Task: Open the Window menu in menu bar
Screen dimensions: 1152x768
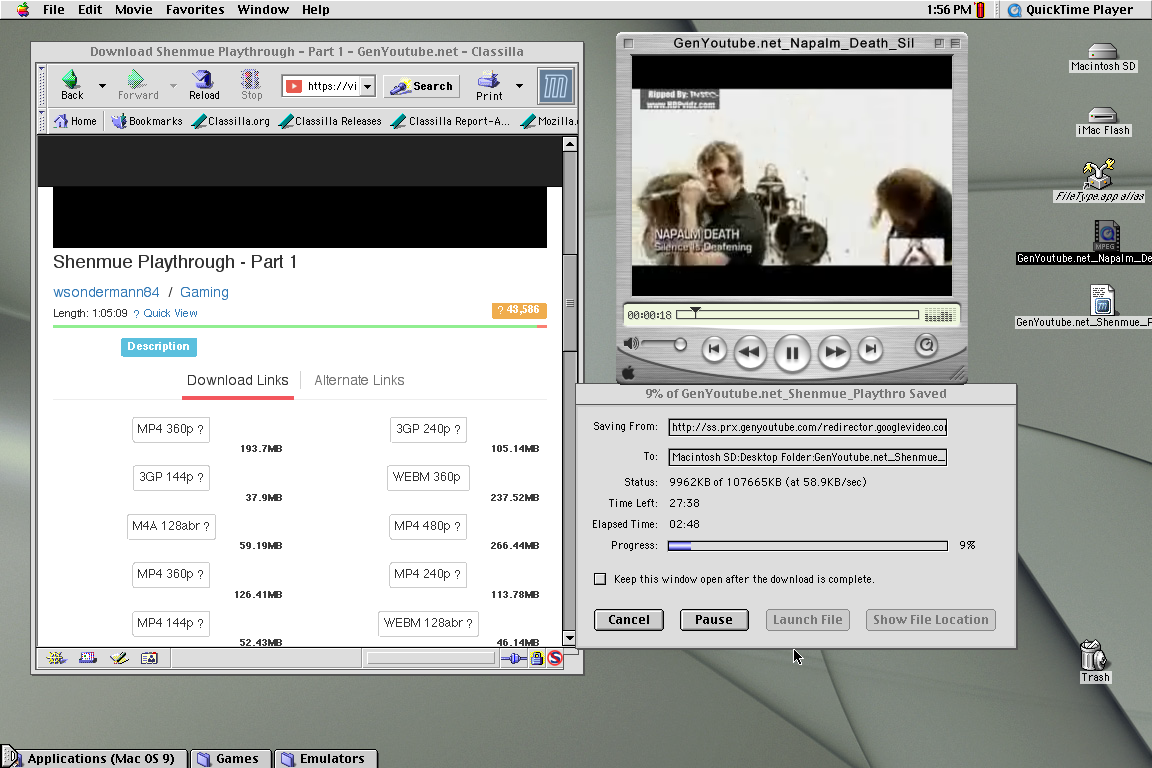Action: (x=263, y=10)
